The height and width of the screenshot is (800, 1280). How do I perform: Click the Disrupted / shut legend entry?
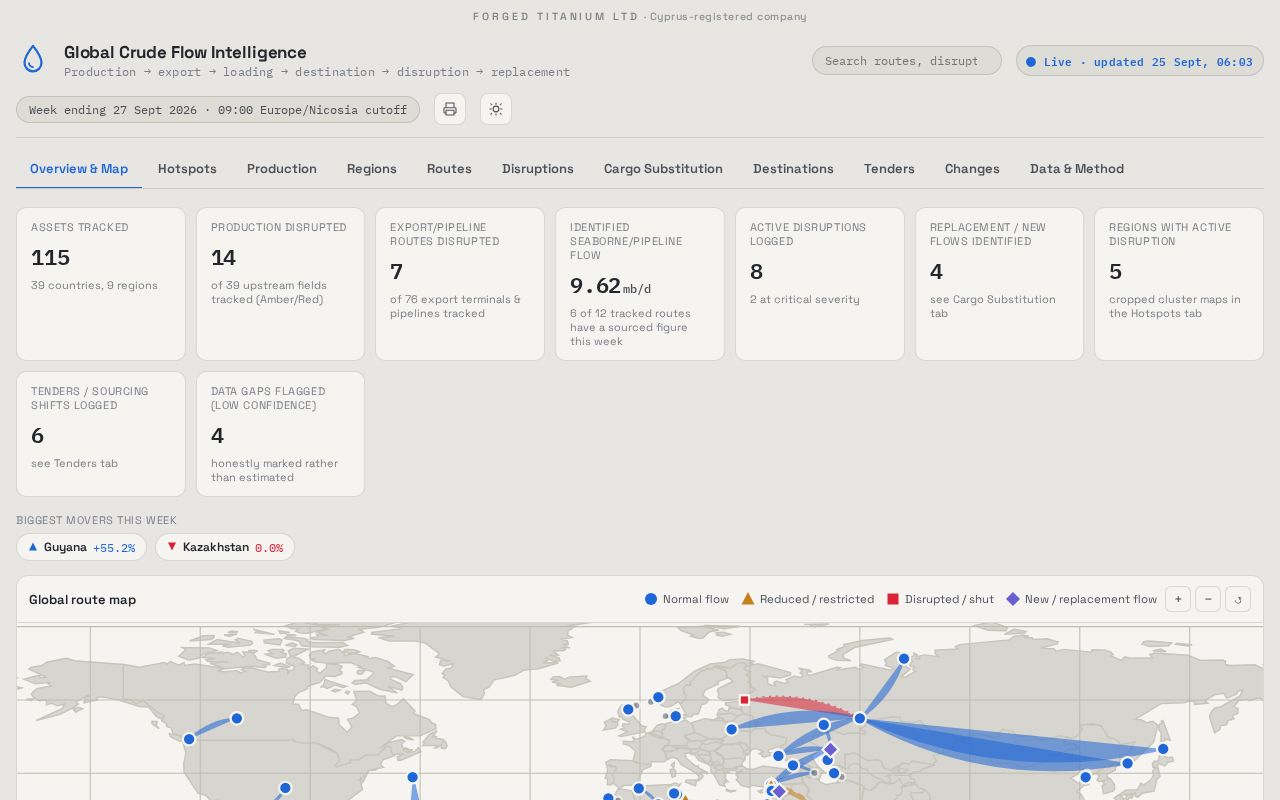tap(940, 599)
